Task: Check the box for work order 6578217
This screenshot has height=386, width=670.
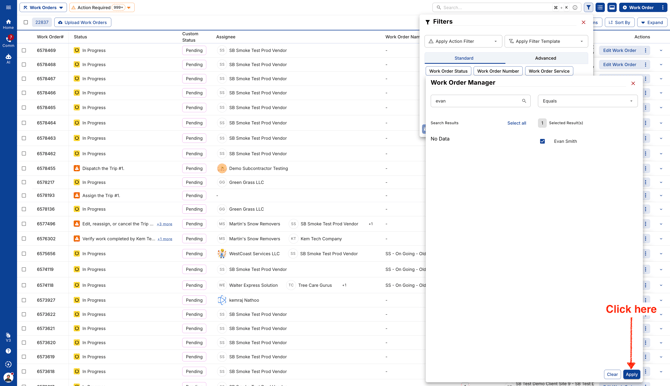Action: 24,182
